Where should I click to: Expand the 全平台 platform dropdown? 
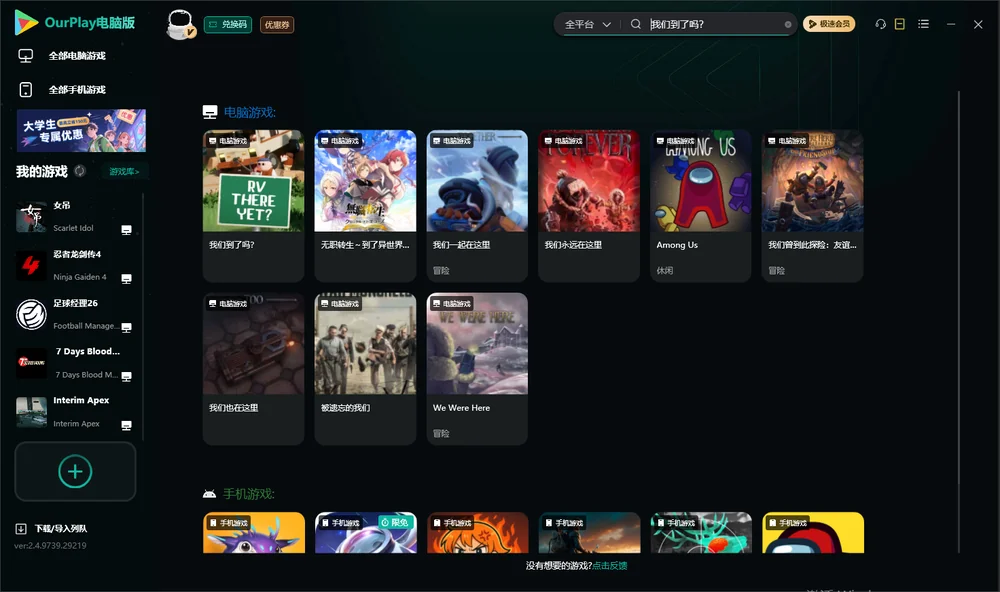pyautogui.click(x=587, y=24)
